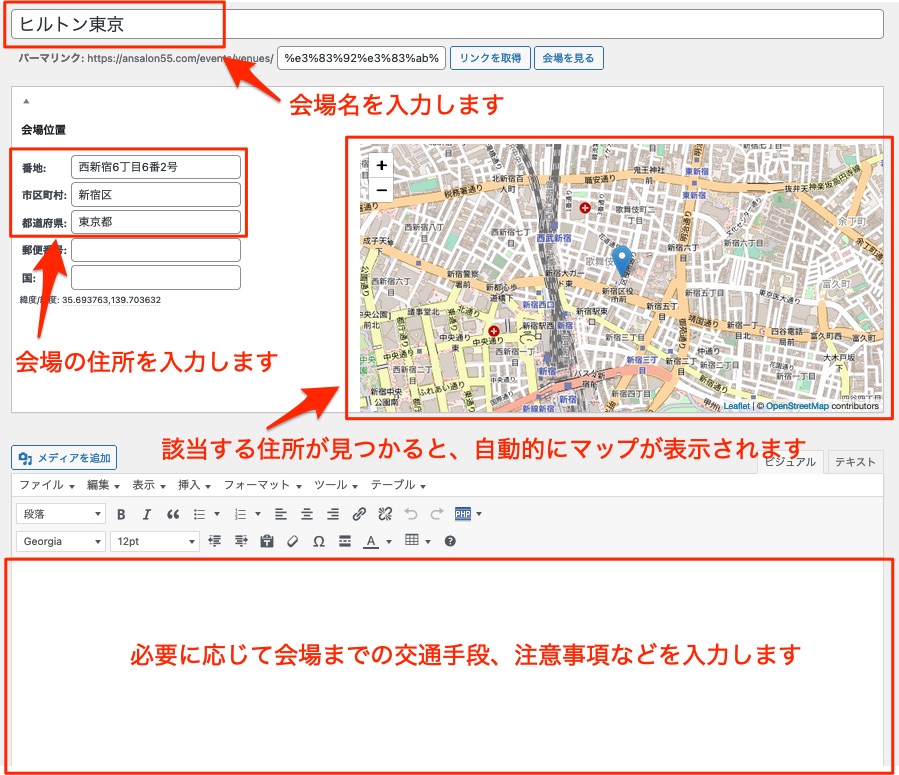Zoom in on the map
This screenshot has width=899, height=775.
[381, 165]
